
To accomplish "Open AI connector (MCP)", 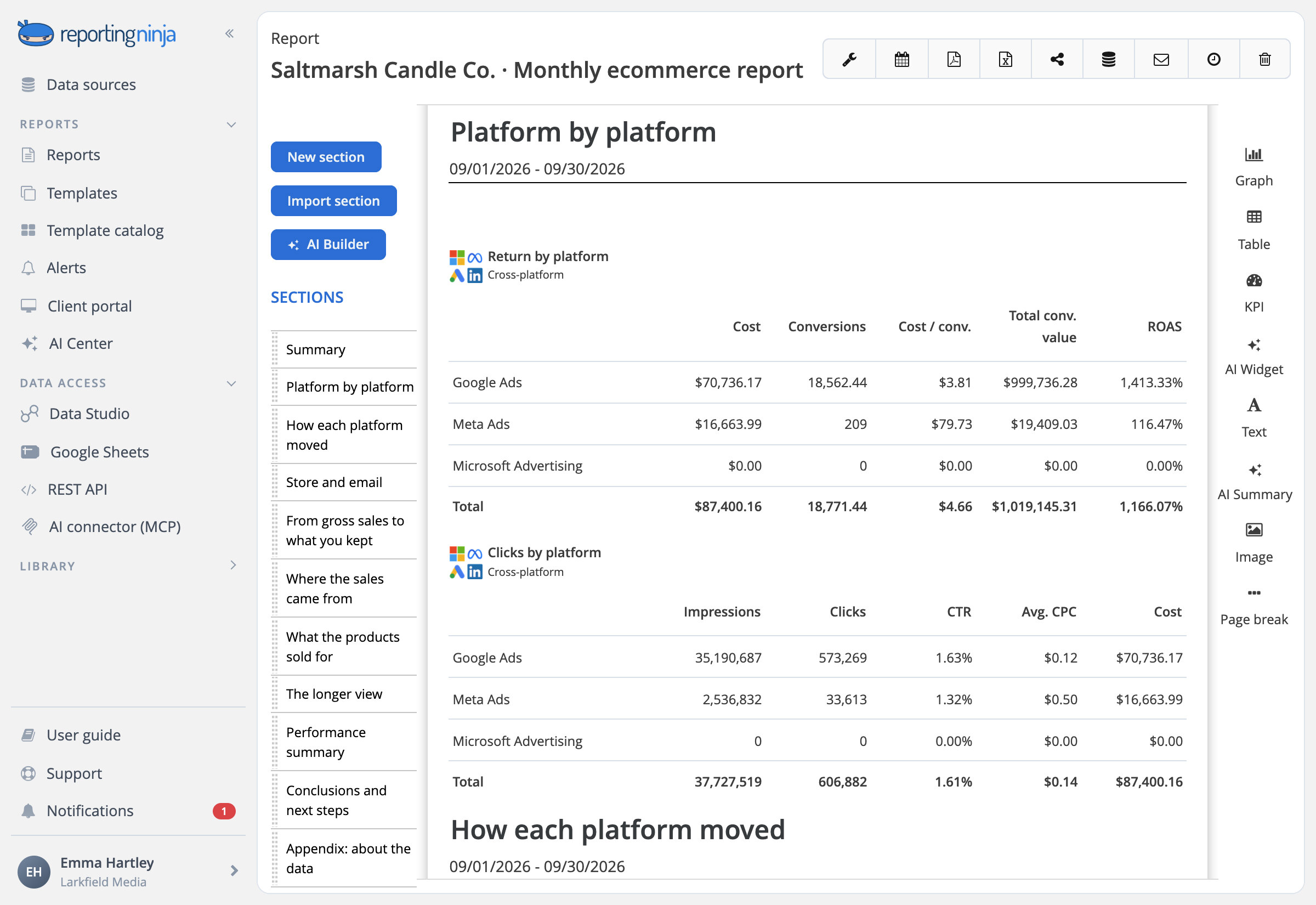I will coord(101,527).
